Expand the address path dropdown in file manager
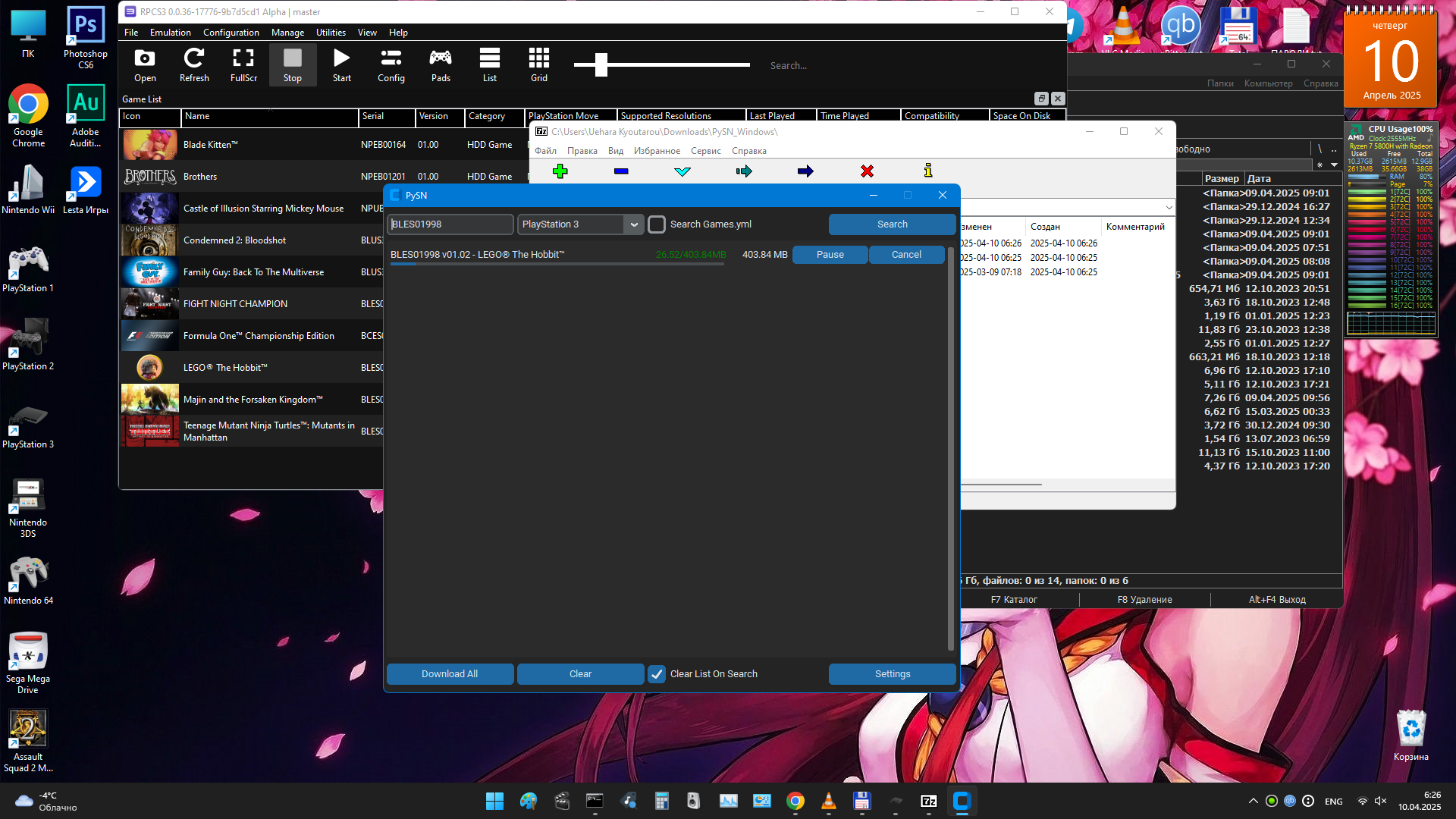 tap(1169, 208)
